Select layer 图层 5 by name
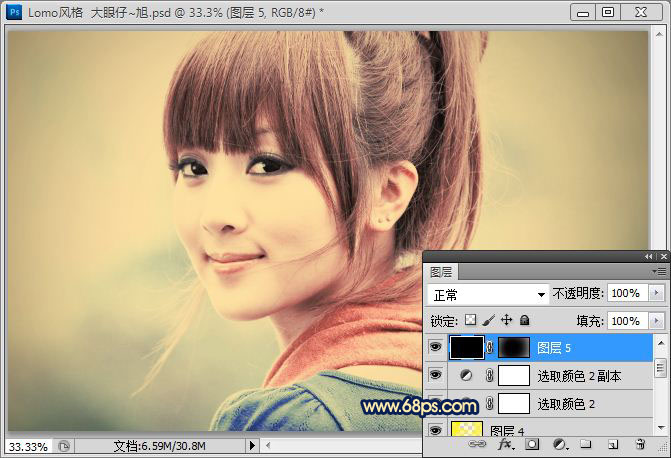 554,348
